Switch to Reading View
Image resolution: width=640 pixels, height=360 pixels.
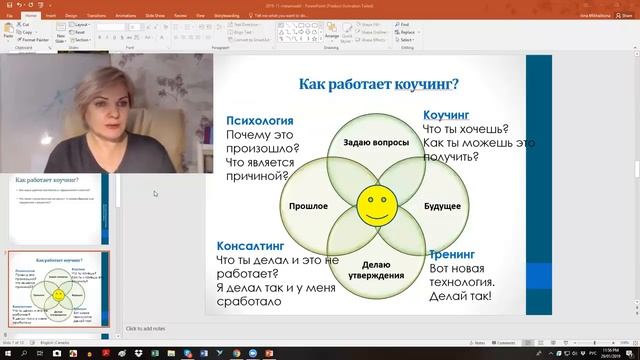[553, 343]
